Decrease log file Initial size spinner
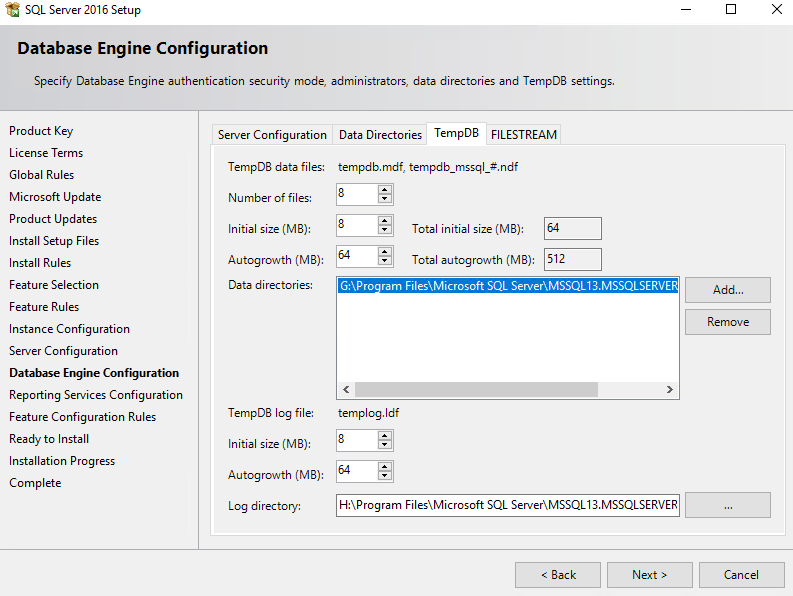This screenshot has height=596, width=793. tap(384, 445)
